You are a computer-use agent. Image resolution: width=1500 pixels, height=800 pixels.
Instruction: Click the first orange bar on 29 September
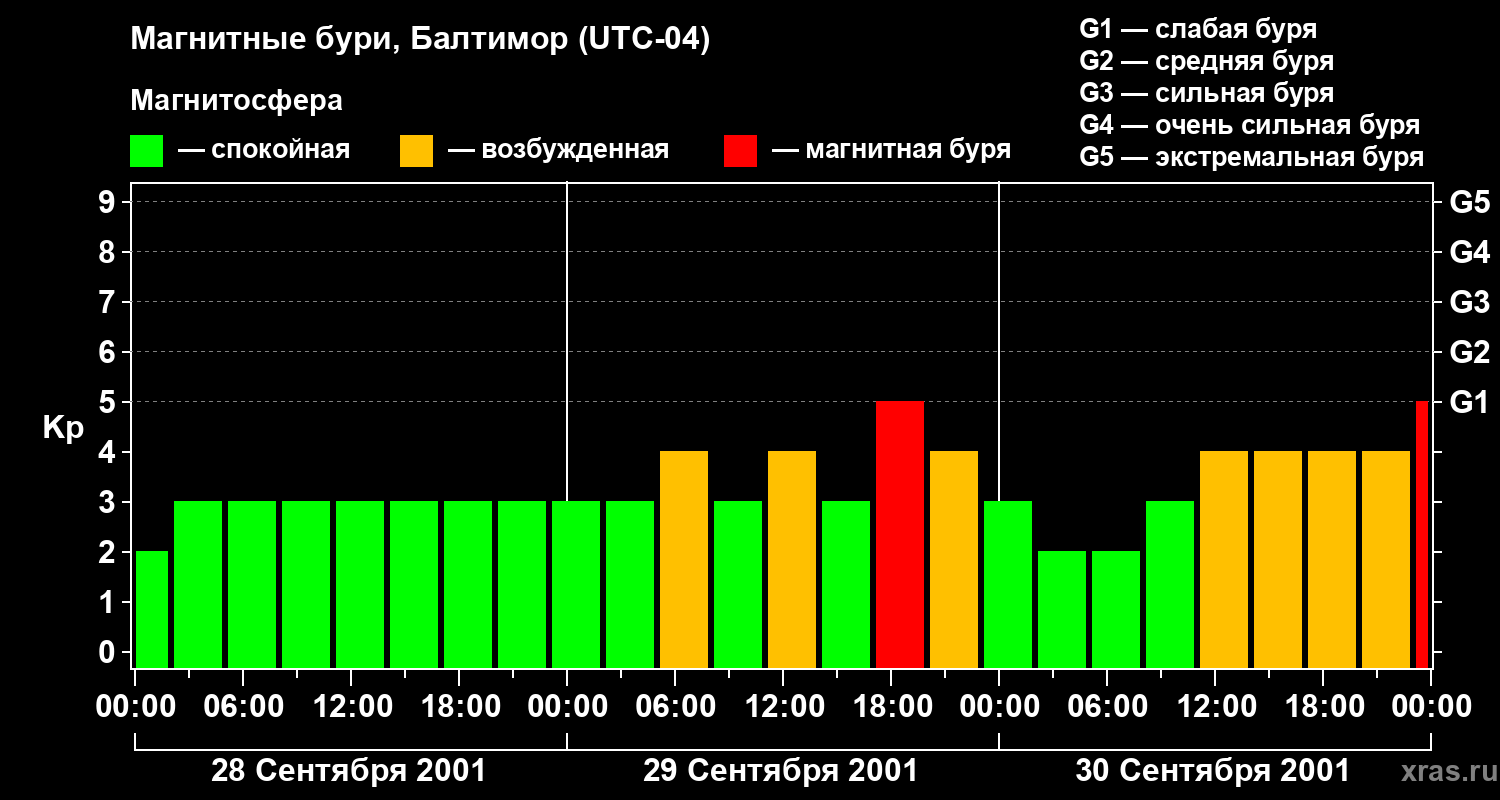(x=684, y=560)
